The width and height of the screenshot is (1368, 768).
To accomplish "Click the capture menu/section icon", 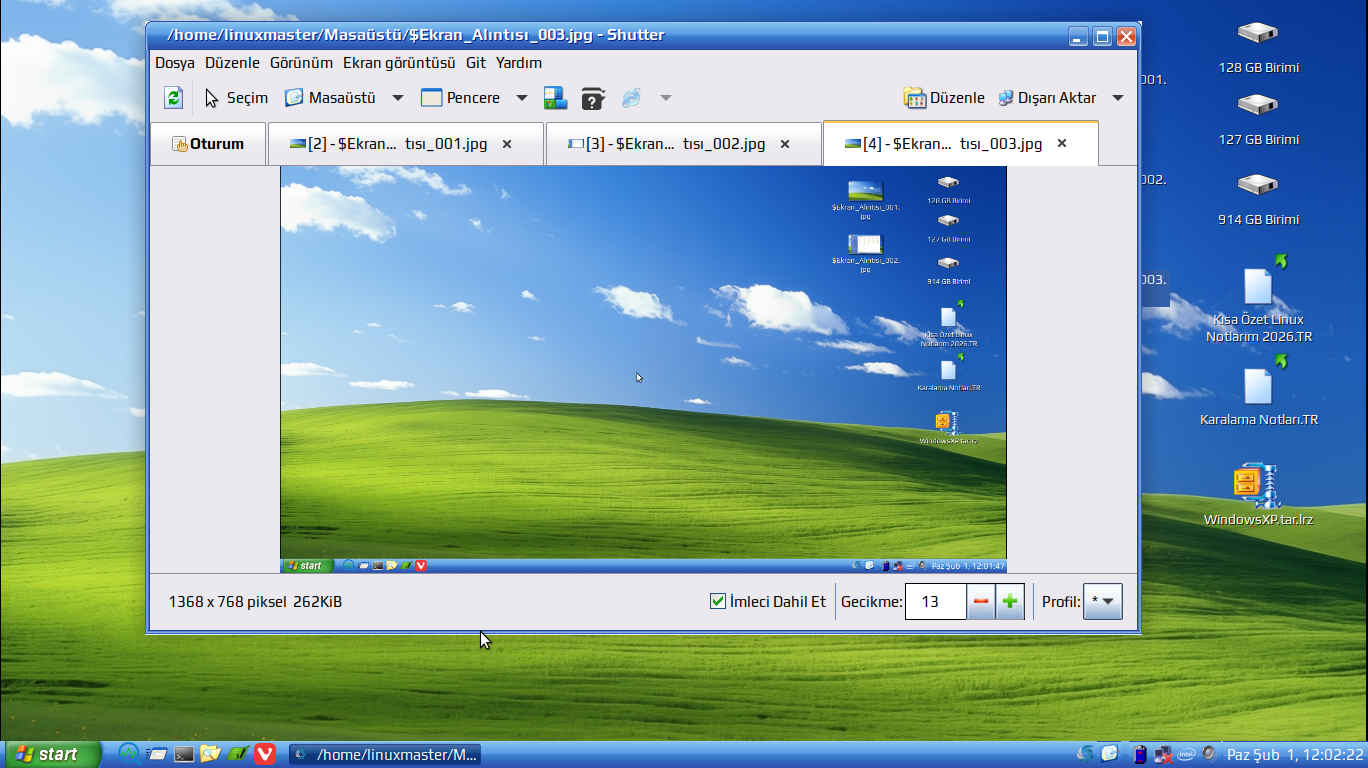I will coord(555,98).
